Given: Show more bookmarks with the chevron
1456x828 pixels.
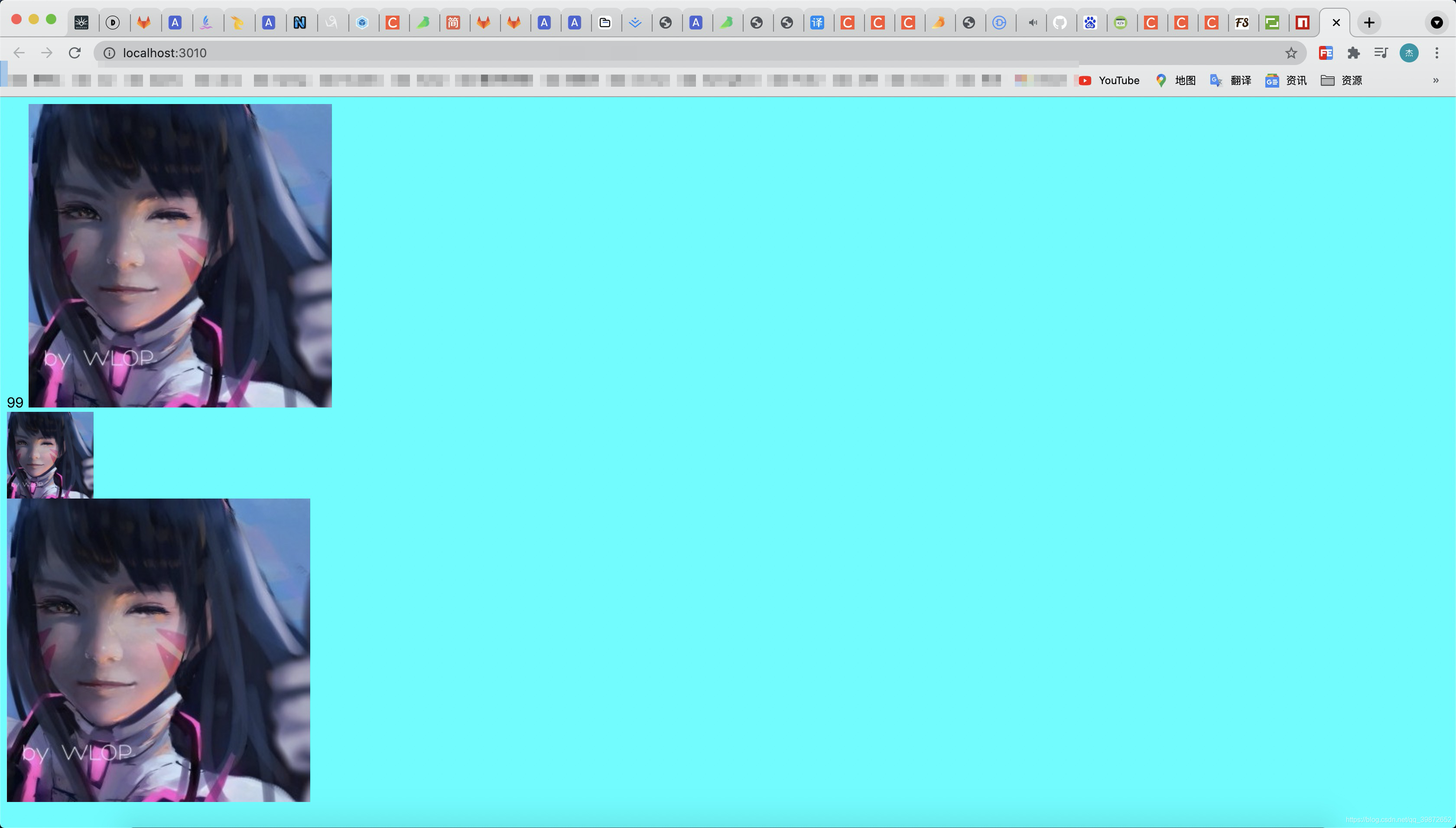Looking at the screenshot, I should [1436, 80].
